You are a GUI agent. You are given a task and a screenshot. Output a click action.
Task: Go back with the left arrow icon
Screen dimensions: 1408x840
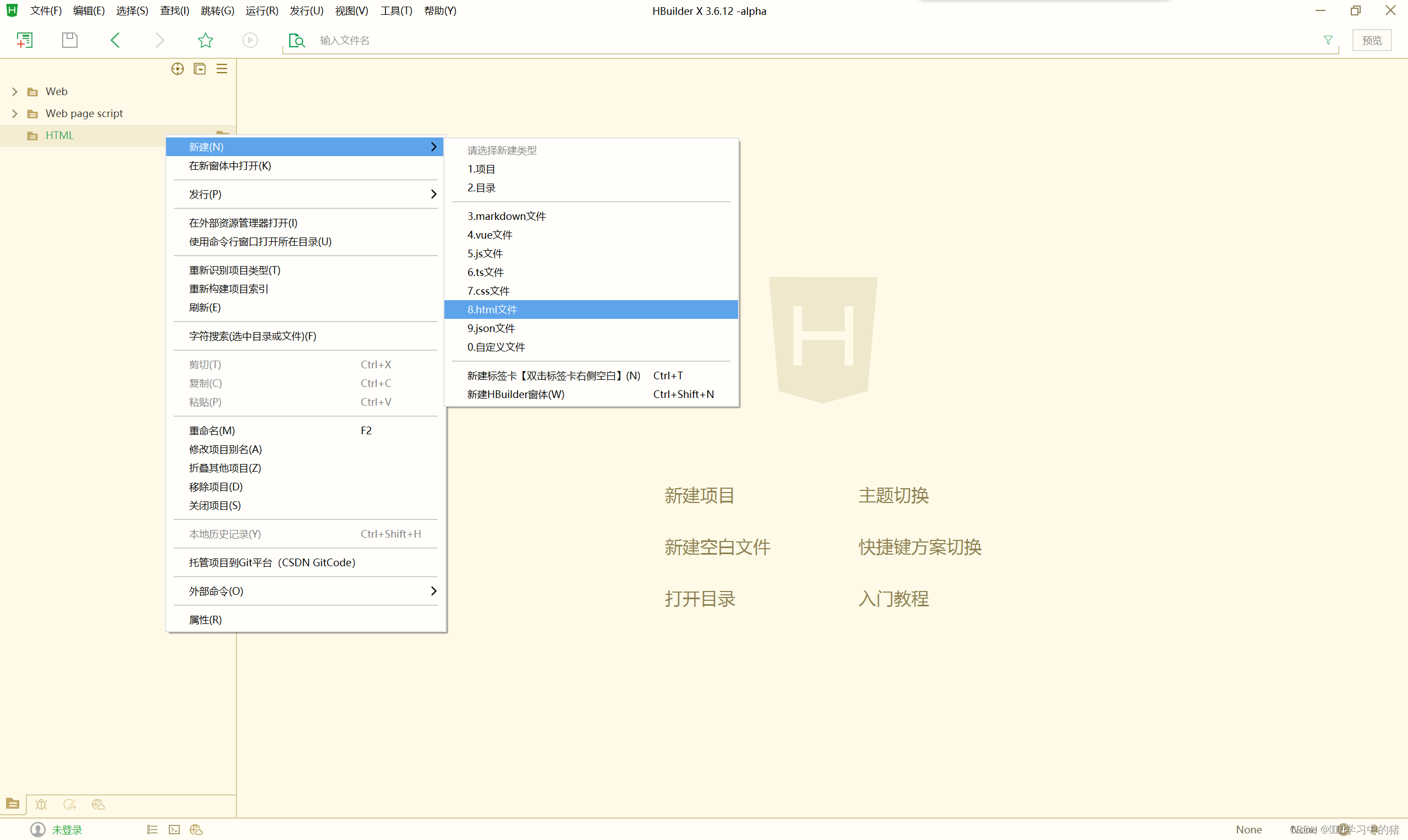point(115,40)
